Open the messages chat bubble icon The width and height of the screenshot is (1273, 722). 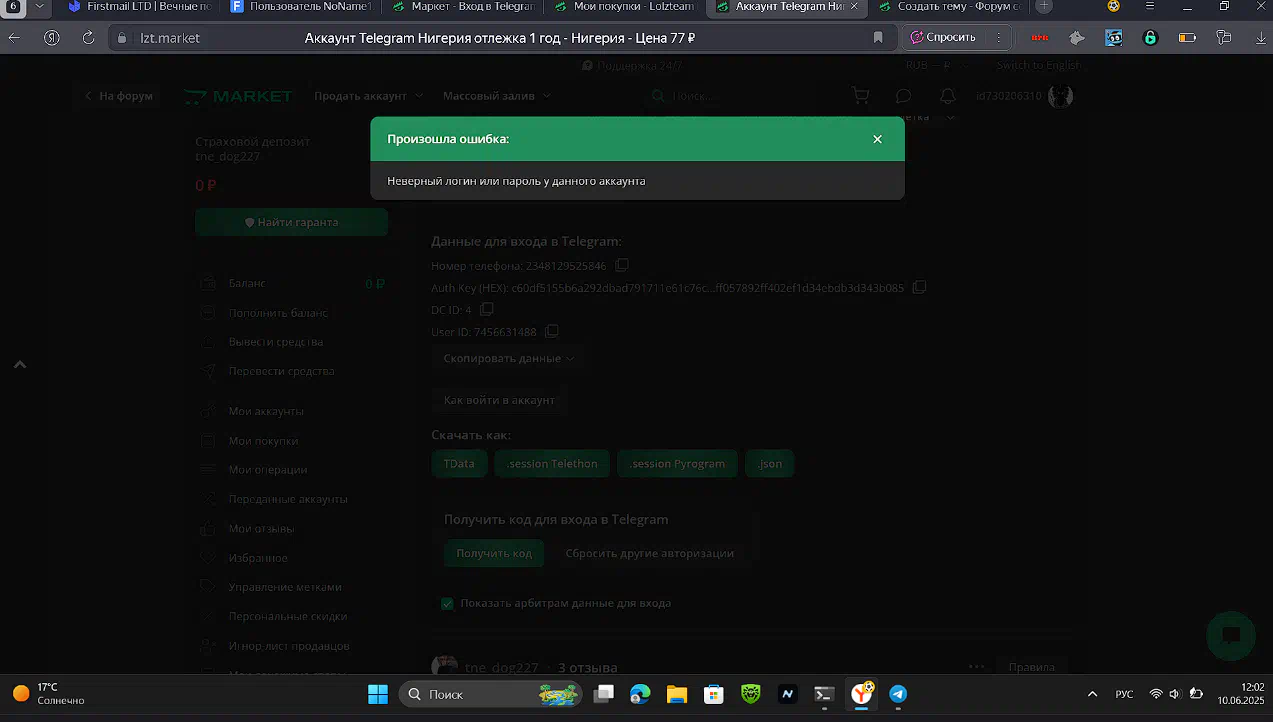tap(903, 96)
